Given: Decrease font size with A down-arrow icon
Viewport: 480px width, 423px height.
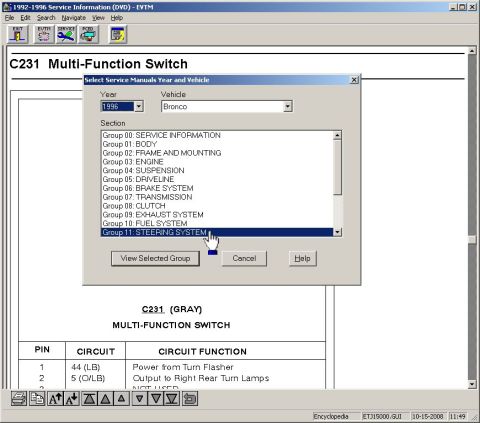Looking at the screenshot, I should [x=71, y=399].
